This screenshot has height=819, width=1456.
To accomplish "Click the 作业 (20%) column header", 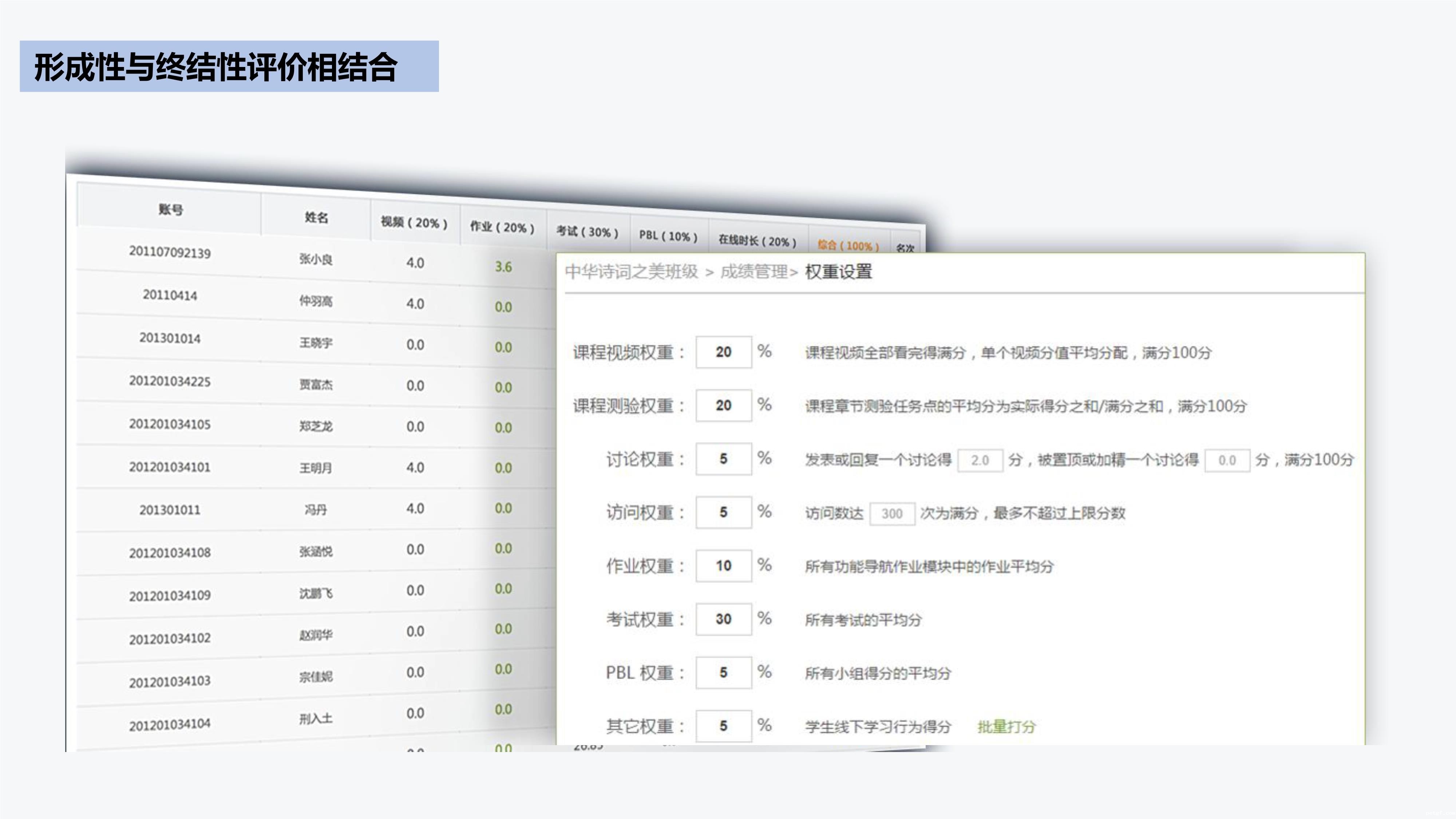I will click(x=502, y=227).
